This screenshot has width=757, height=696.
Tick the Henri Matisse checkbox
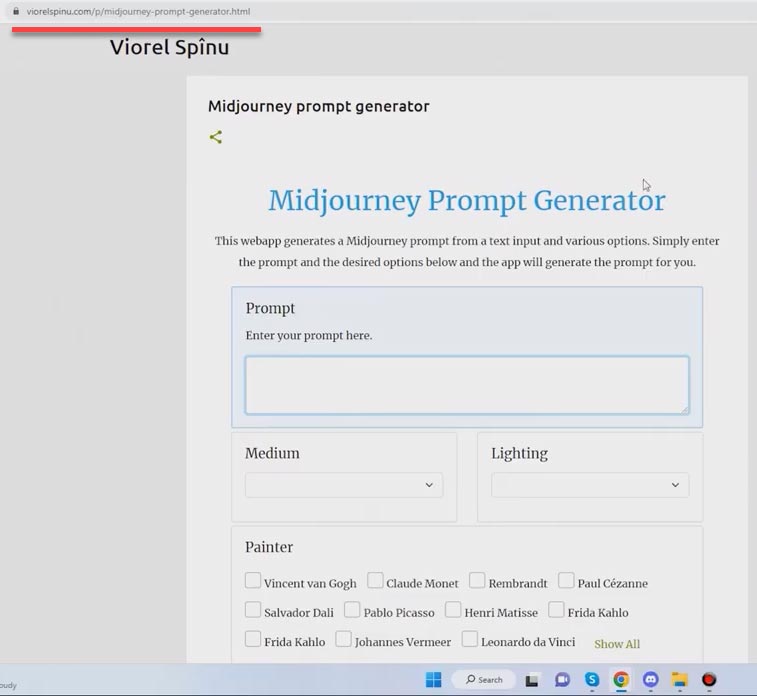(x=453, y=610)
